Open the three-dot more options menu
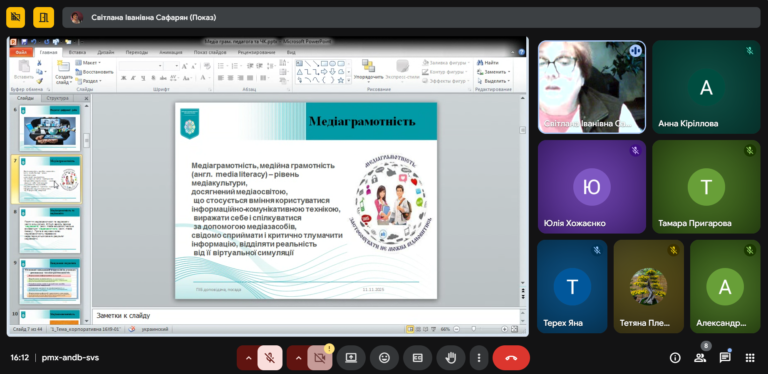This screenshot has height=374, width=768. 479,358
